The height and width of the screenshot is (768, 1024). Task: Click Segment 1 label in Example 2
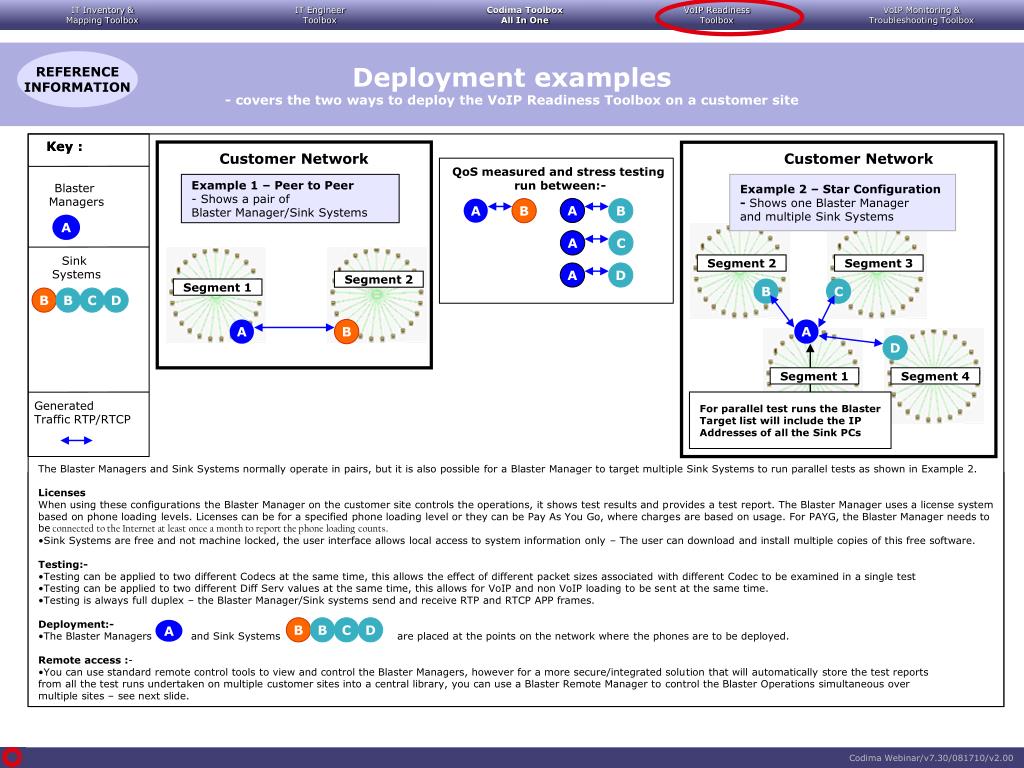pyautogui.click(x=814, y=376)
